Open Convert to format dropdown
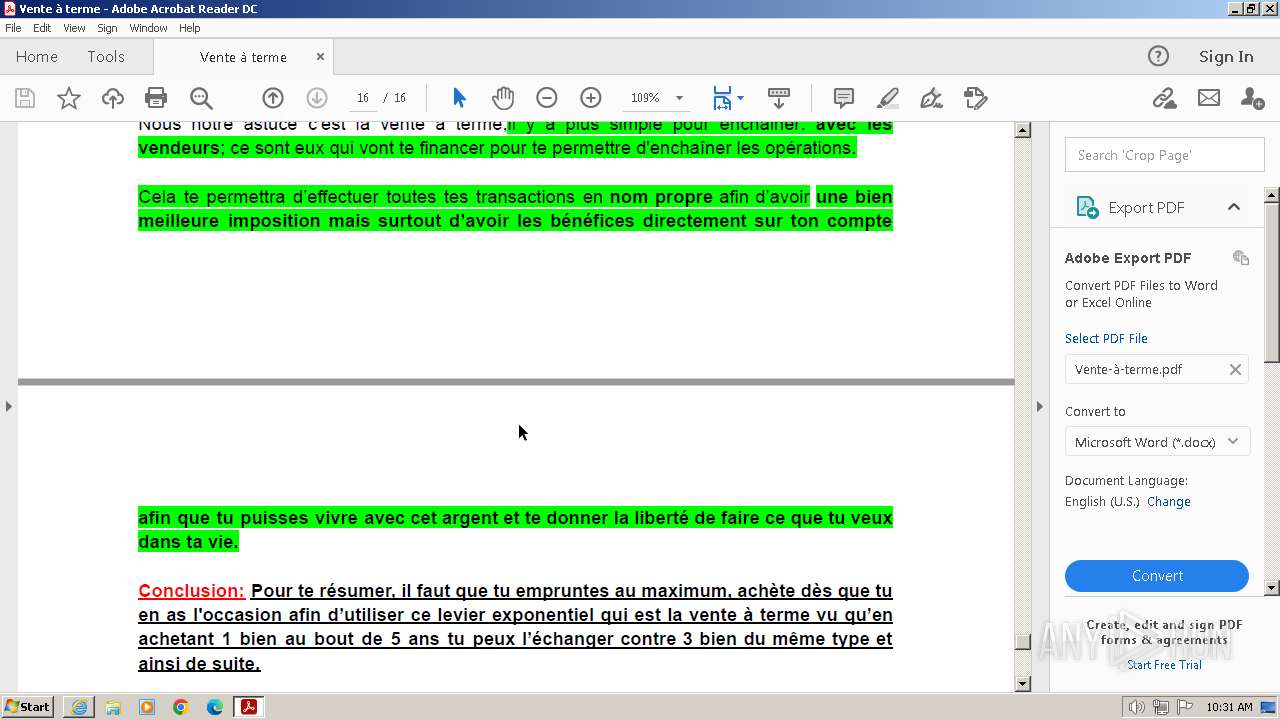Screen dimensions: 1280x720 (x=1158, y=442)
